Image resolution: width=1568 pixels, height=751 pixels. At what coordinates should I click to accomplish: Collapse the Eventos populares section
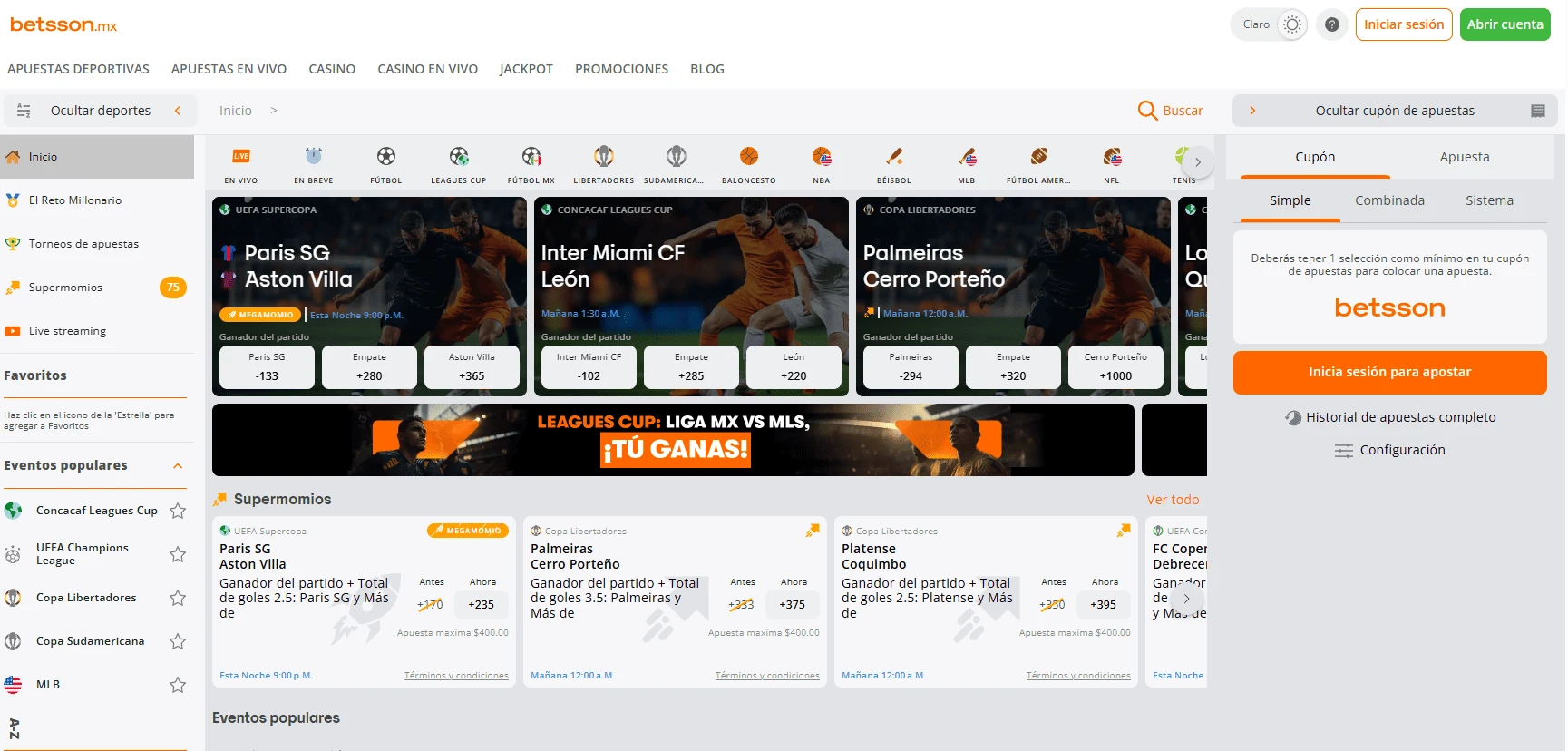click(178, 466)
